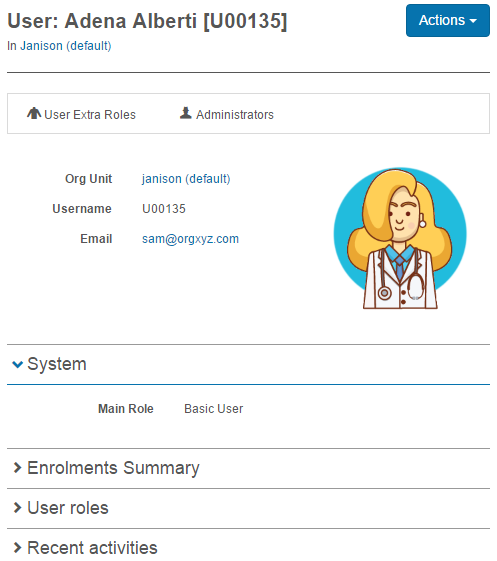Viewport: 497px width, 561px height.
Task: Select the 'Basic User' main role value
Action: pyautogui.click(x=214, y=409)
